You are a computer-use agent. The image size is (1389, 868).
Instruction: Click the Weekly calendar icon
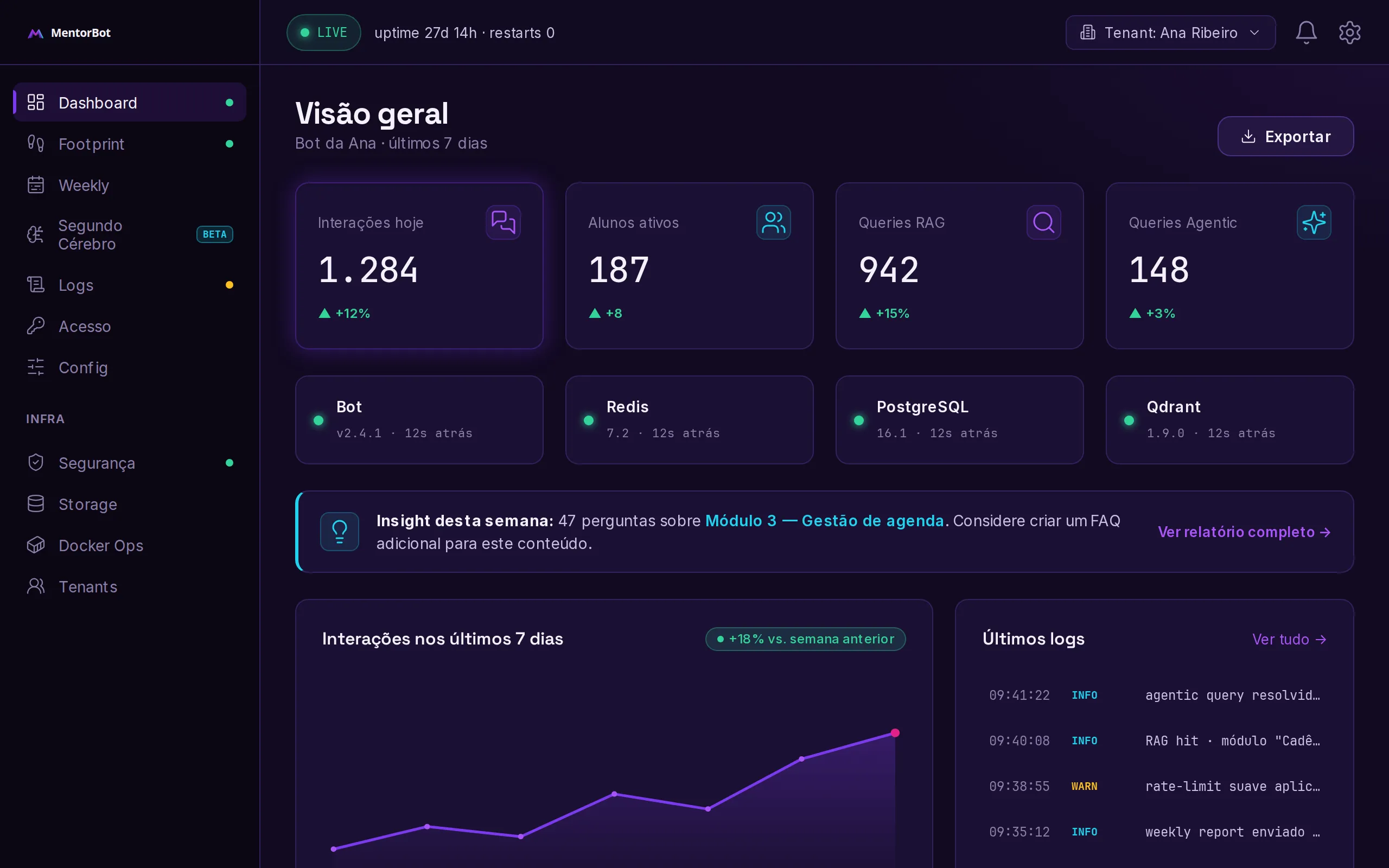[36, 185]
